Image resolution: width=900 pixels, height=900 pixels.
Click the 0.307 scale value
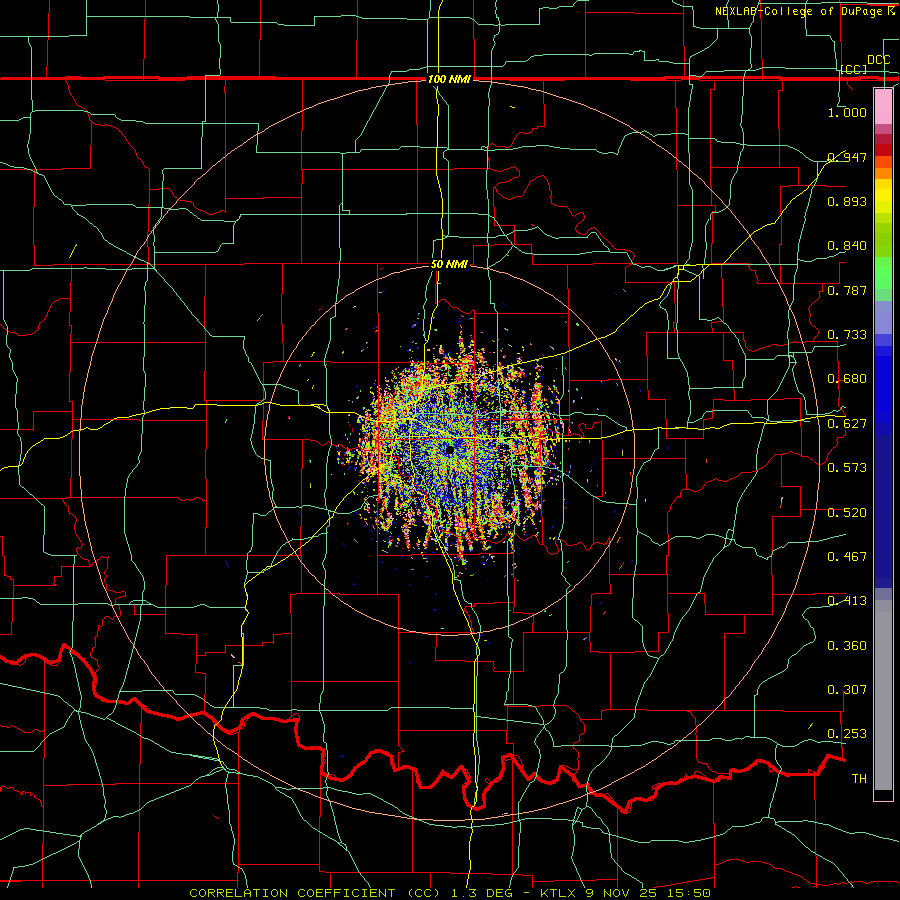click(x=847, y=690)
